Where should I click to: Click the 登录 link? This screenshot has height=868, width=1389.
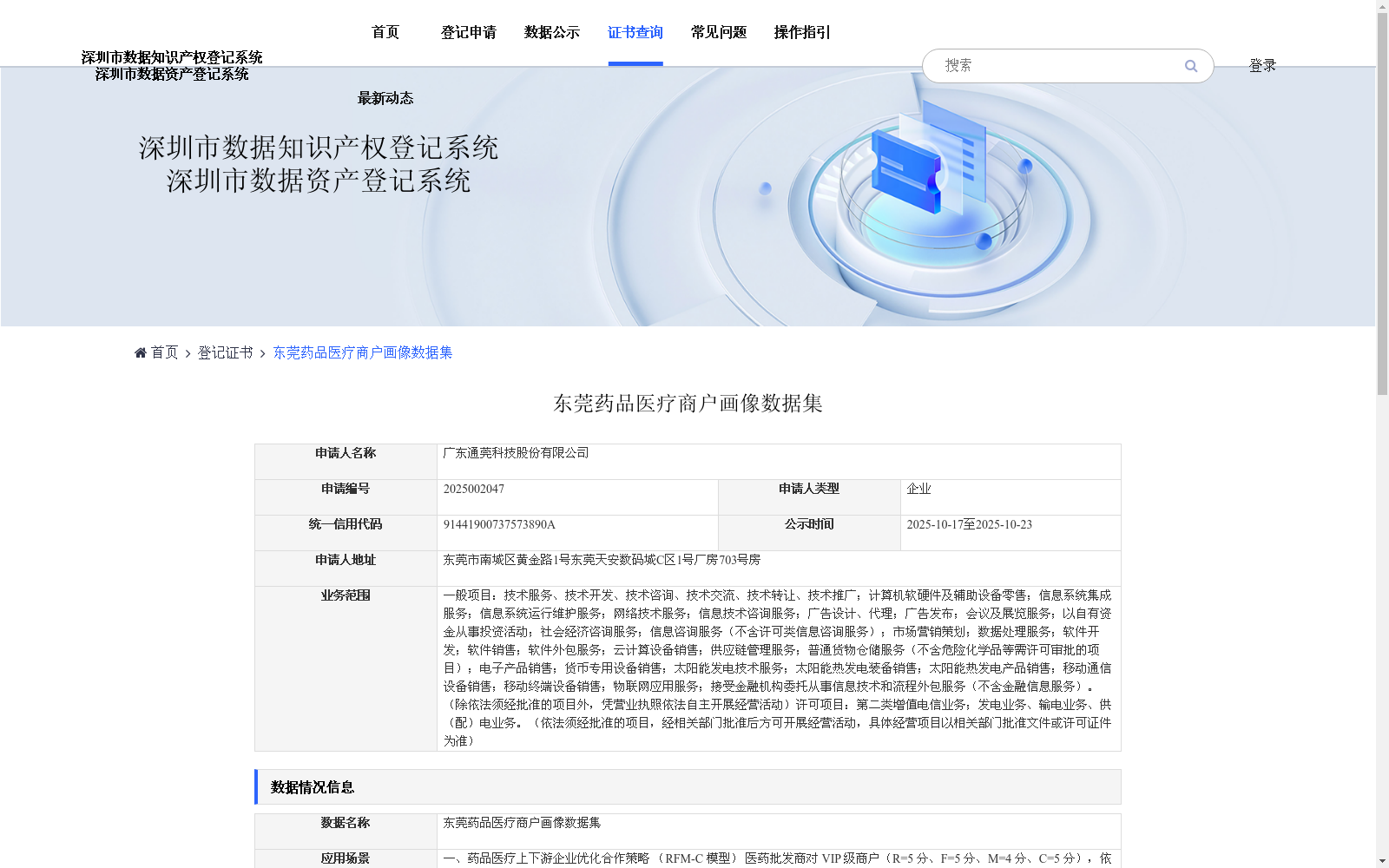click(1262, 65)
